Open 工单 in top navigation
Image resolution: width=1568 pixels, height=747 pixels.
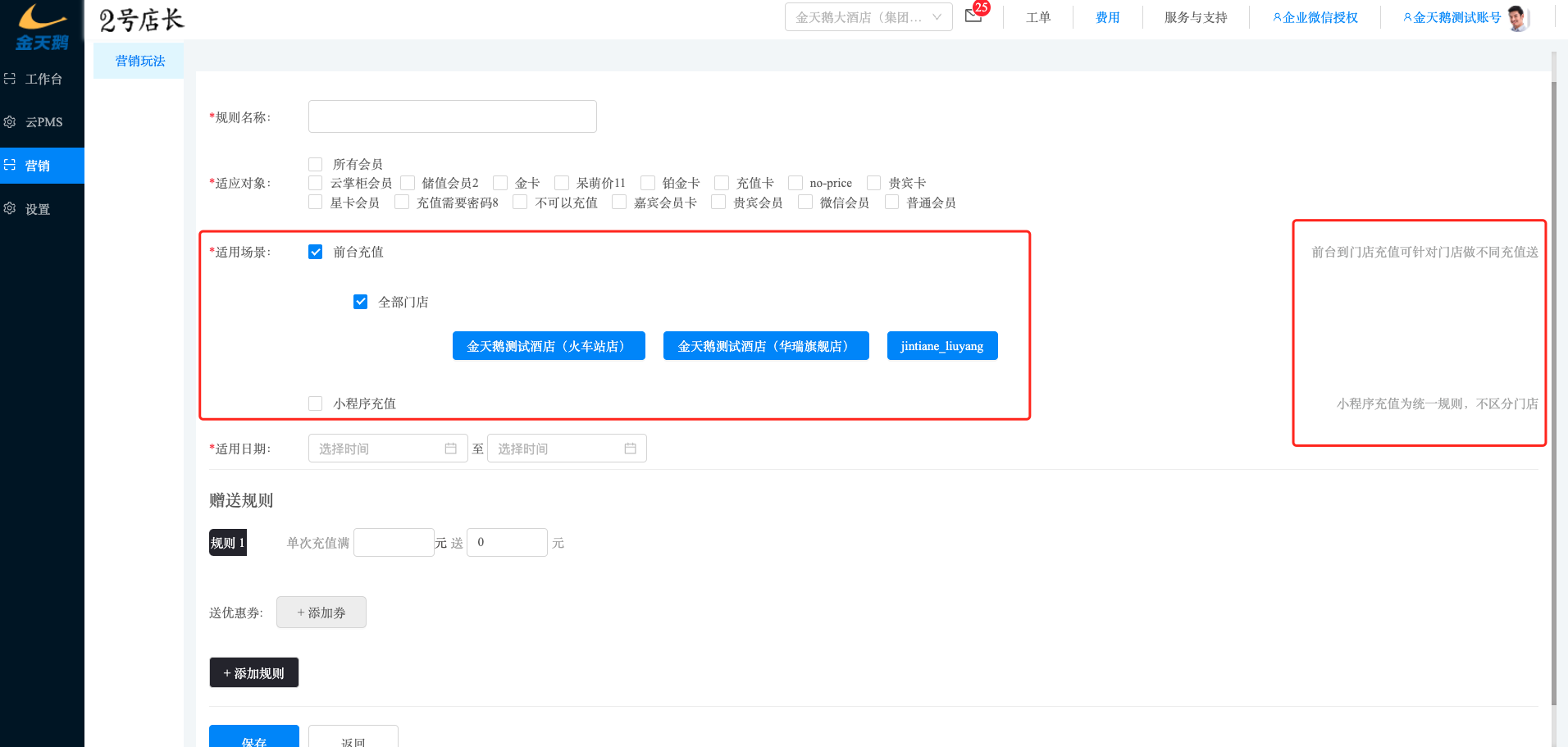click(1038, 17)
